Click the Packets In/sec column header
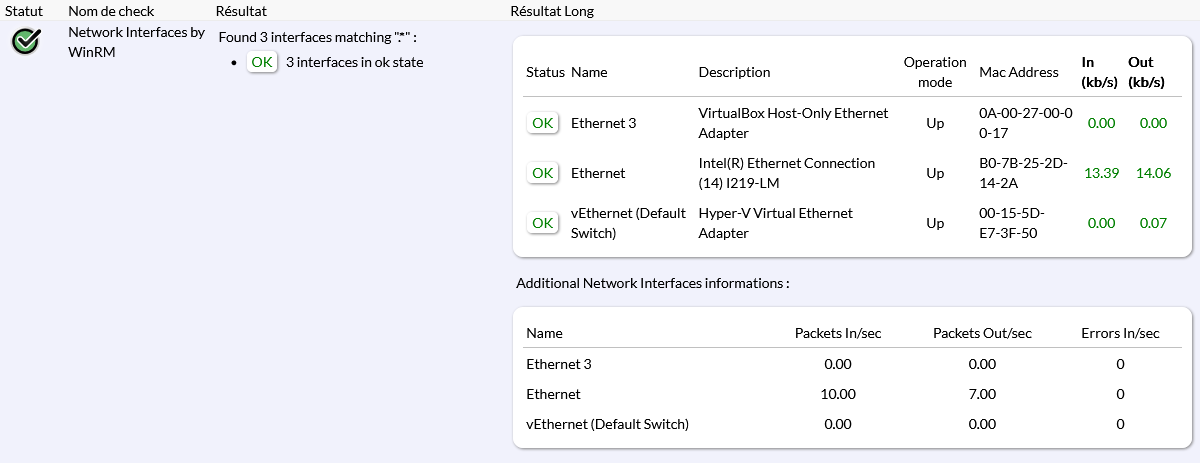 pyautogui.click(x=838, y=333)
